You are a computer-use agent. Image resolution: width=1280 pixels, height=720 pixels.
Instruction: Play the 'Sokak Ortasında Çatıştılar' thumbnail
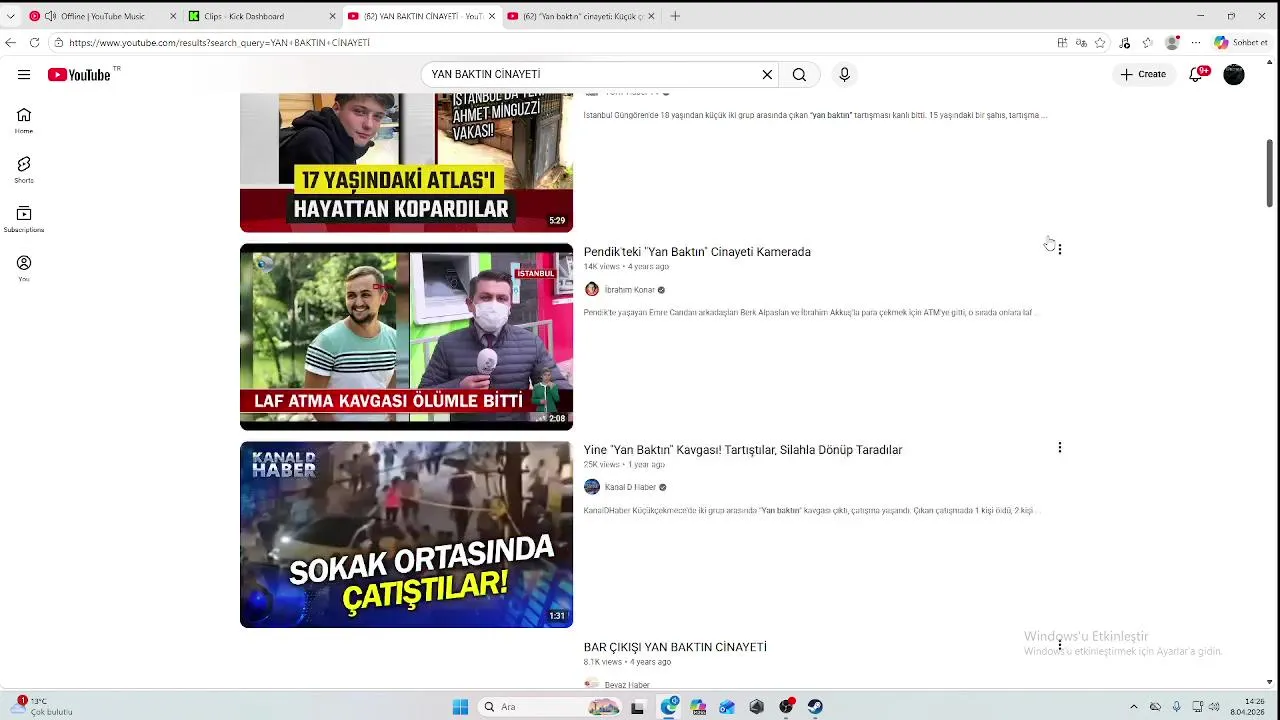(x=406, y=535)
